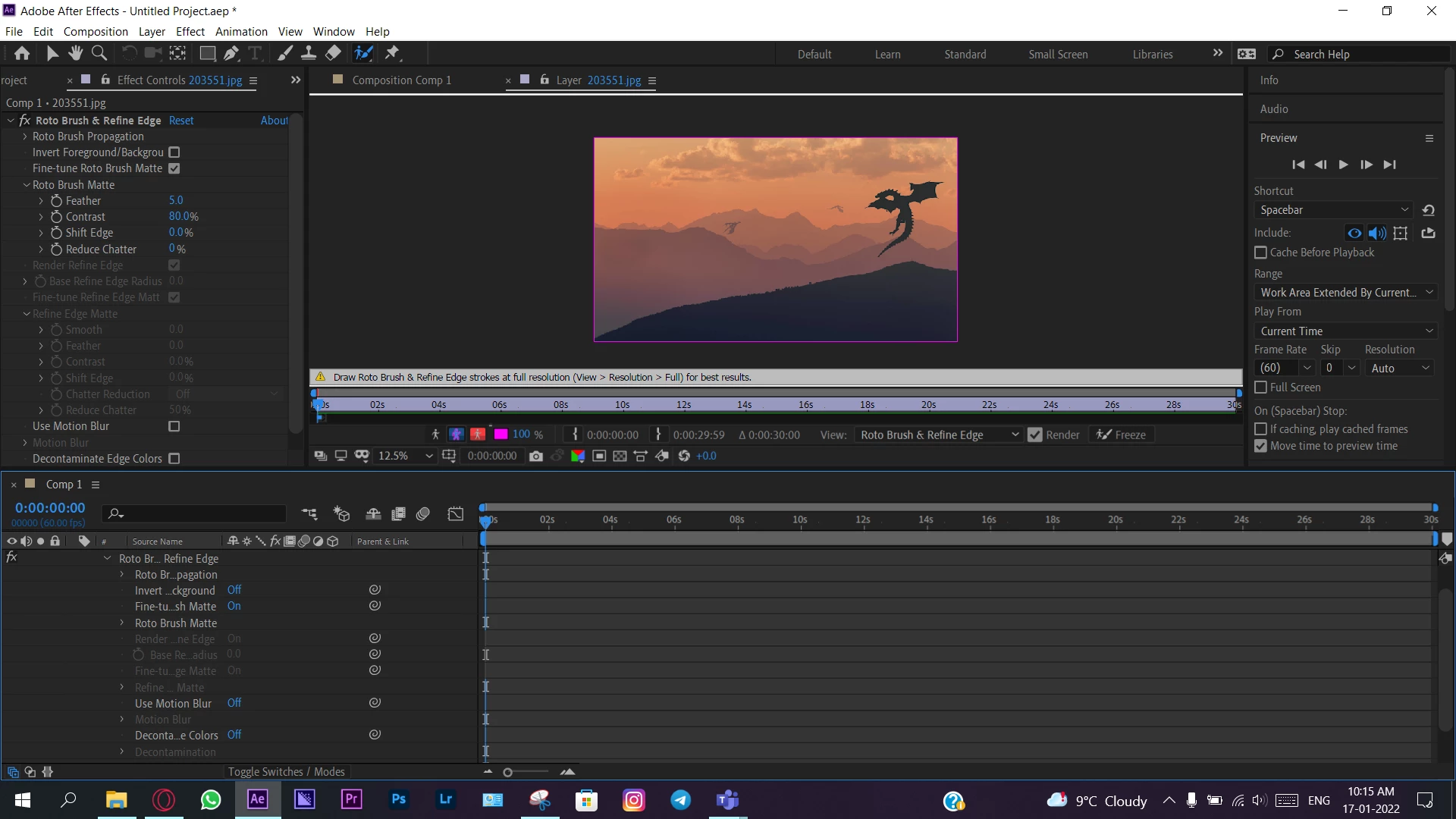
Task: Enable Invert Foreground/Background checkbox
Action: [x=174, y=152]
